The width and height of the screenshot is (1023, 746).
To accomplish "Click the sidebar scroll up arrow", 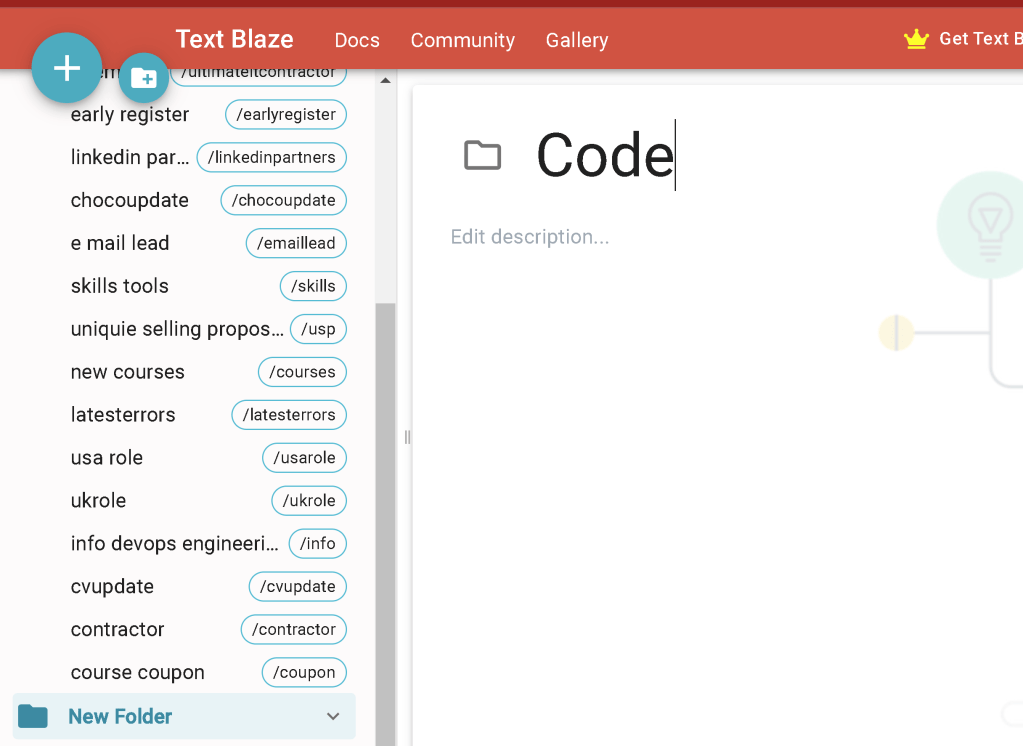I will click(x=386, y=80).
